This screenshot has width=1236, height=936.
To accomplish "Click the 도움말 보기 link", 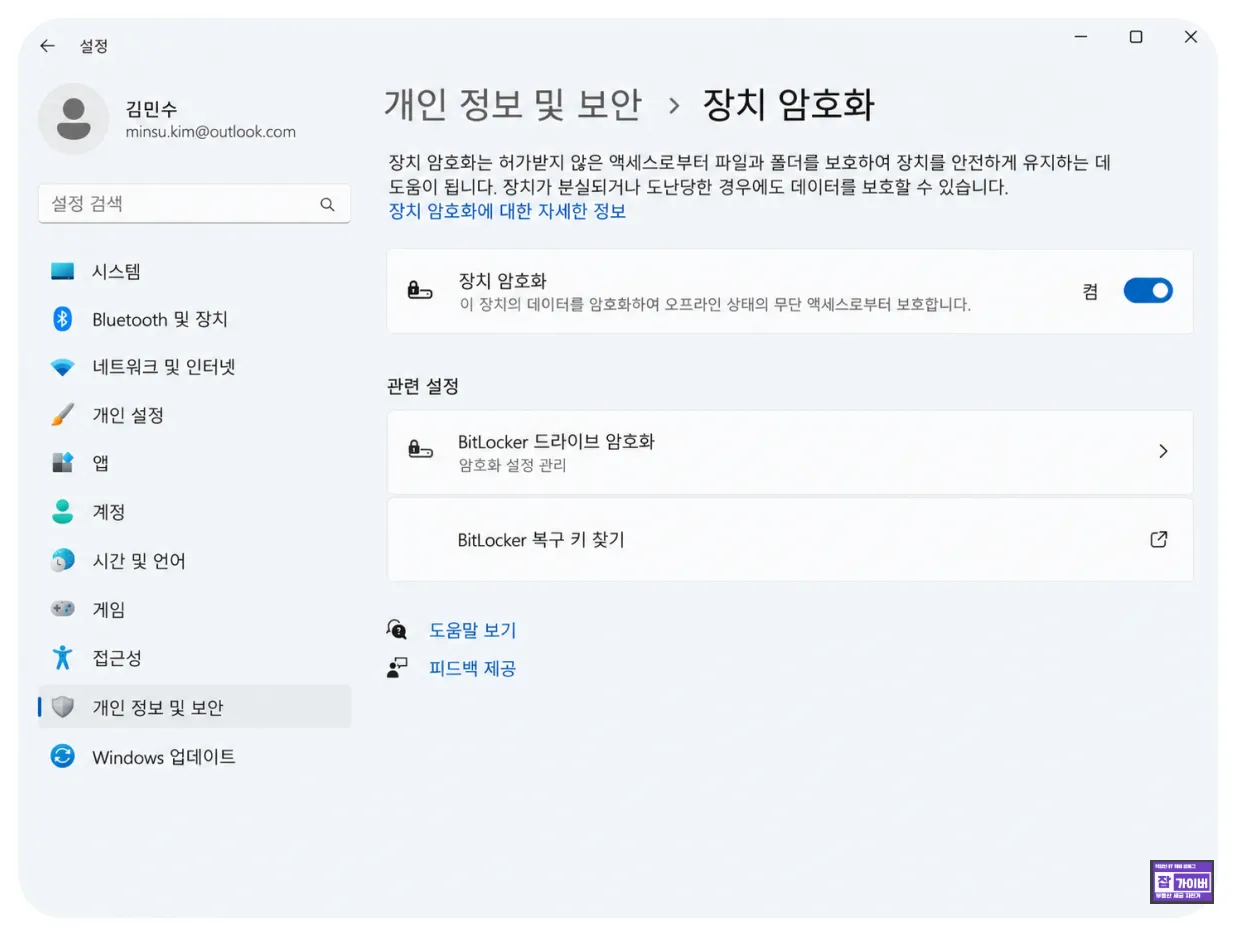I will tap(472, 630).
